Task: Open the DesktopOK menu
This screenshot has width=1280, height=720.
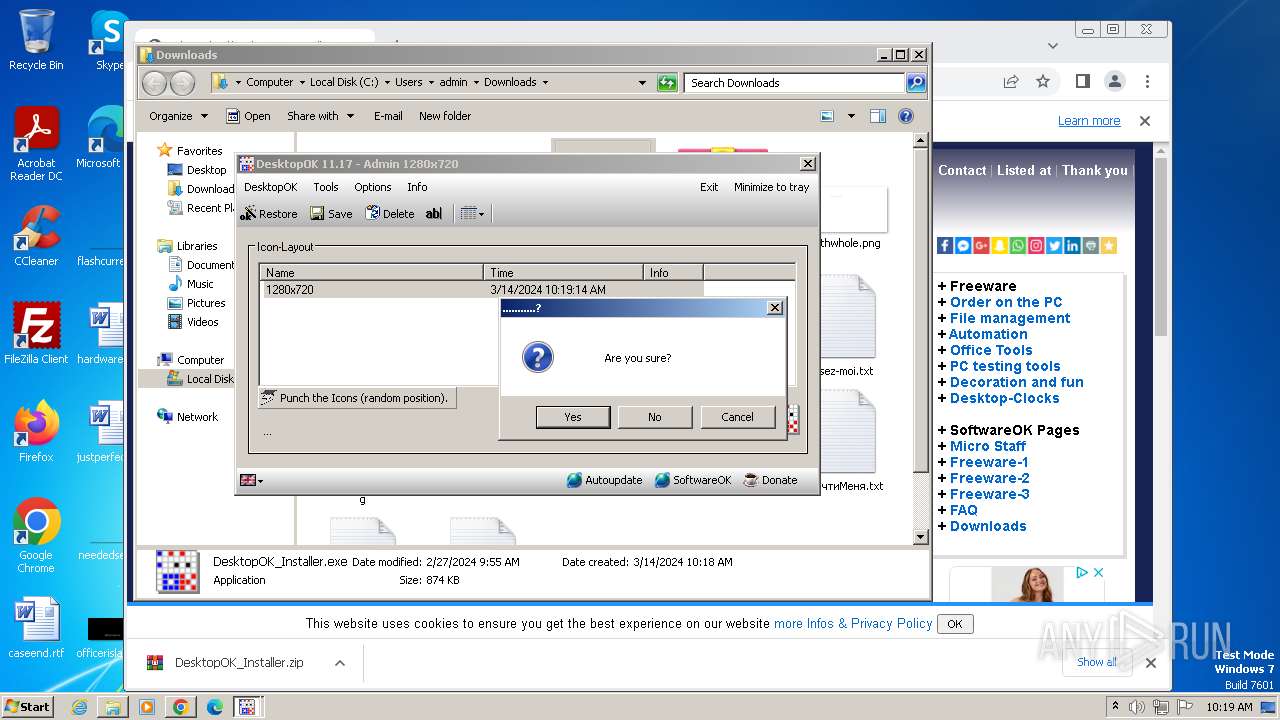Action: (x=270, y=187)
